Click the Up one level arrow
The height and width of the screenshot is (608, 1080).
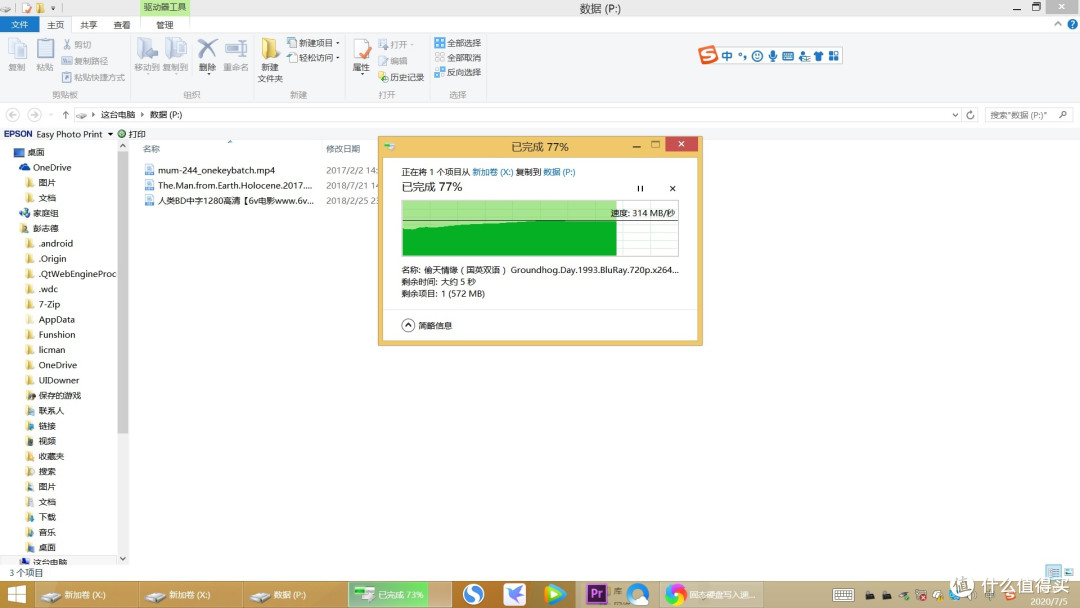(65, 115)
